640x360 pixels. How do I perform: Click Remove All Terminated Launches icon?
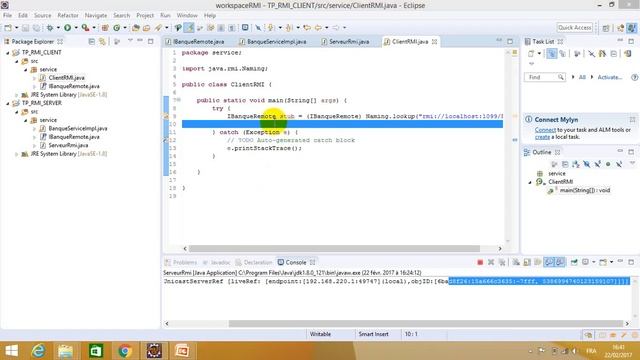point(502,262)
